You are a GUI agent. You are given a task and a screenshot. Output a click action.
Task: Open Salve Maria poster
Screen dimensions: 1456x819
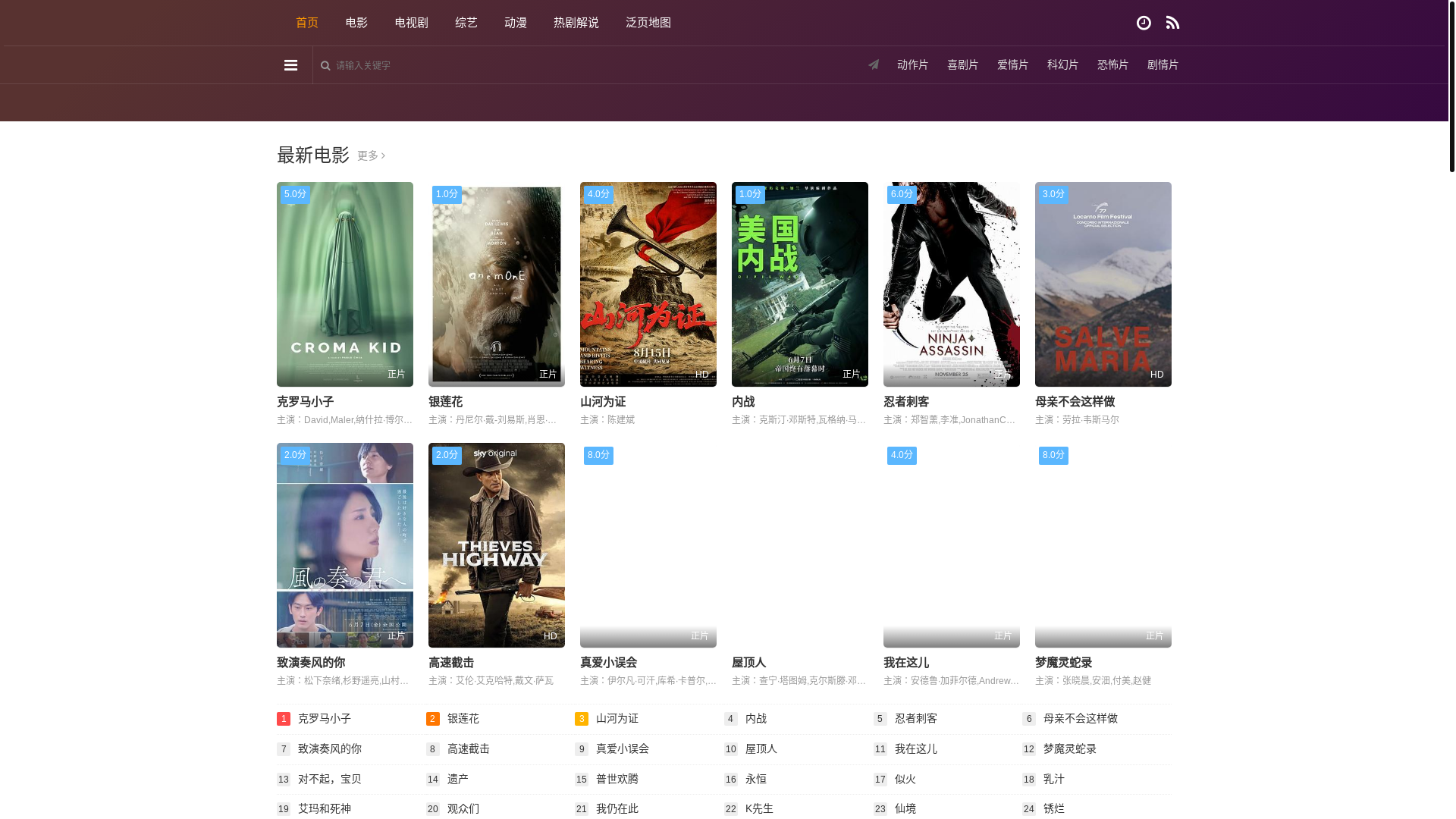(1103, 284)
